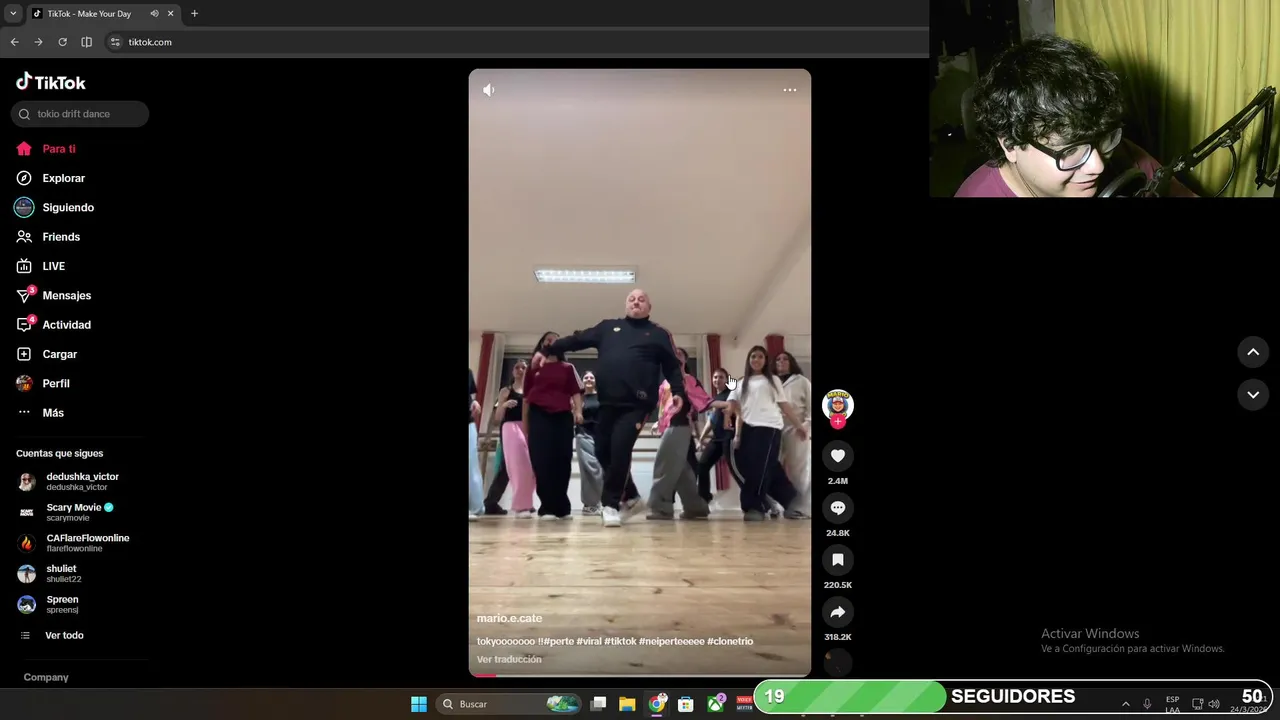Viewport: 1280px width, 720px height.
Task: Click the Company footer link
Action: (46, 677)
